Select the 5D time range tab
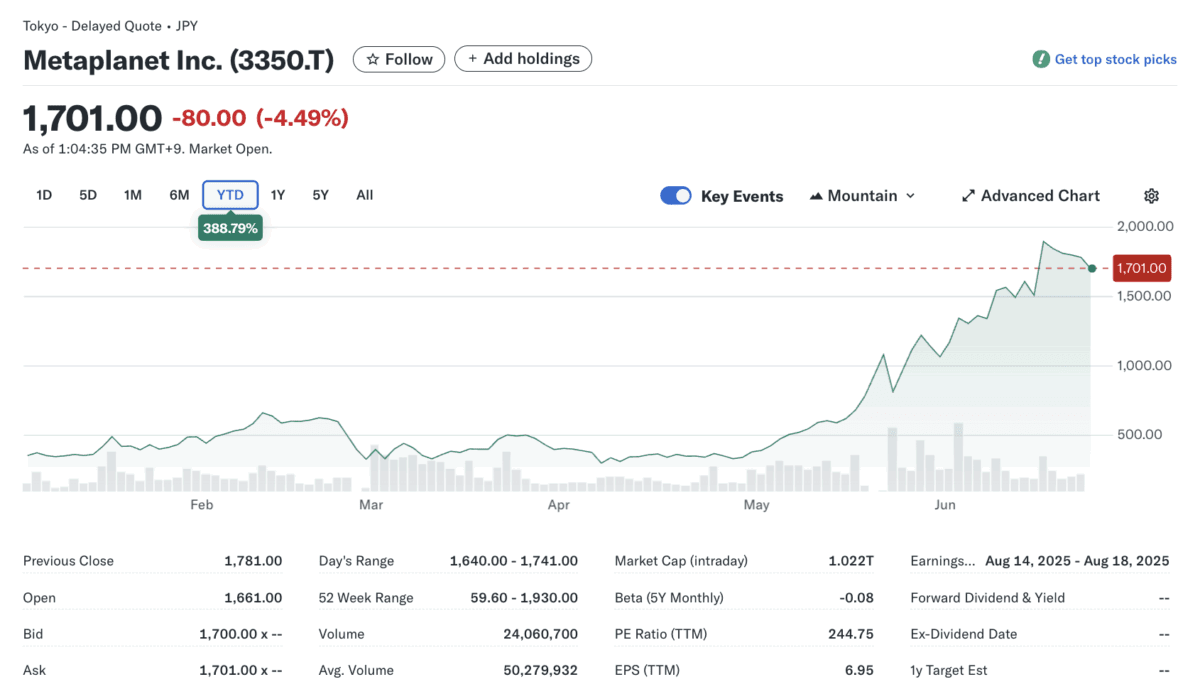 88,195
